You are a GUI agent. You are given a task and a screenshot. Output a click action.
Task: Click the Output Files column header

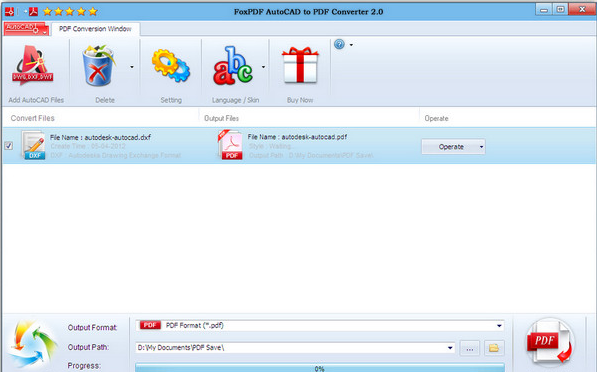[x=221, y=118]
